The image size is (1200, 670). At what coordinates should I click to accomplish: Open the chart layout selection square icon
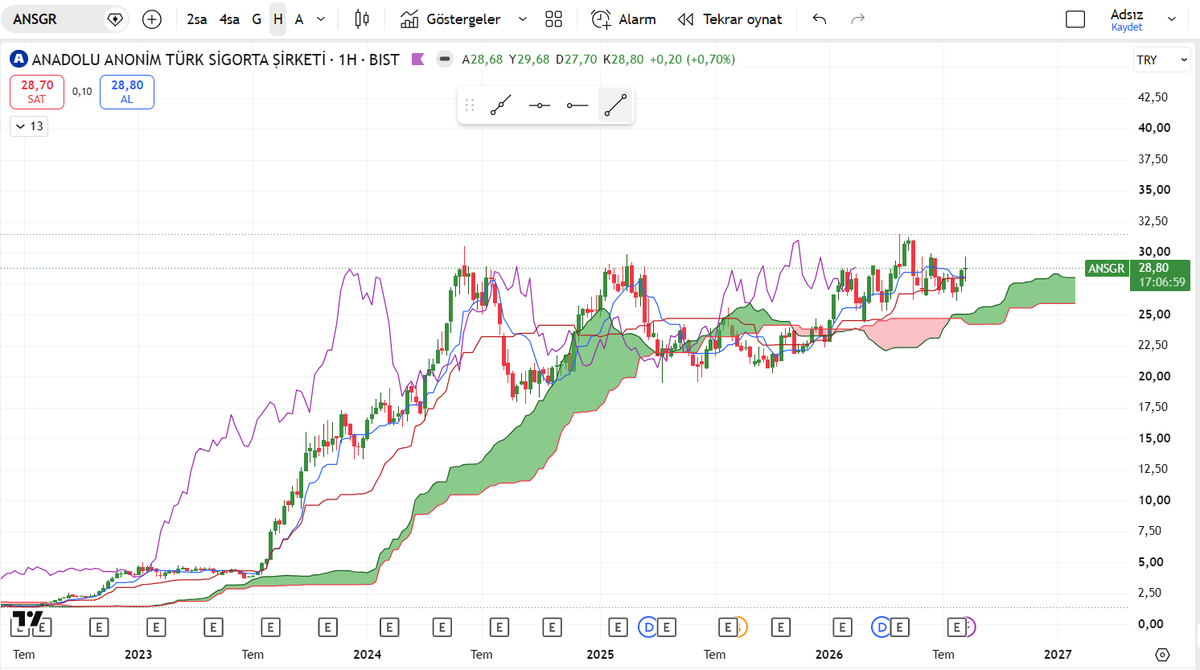[1075, 19]
